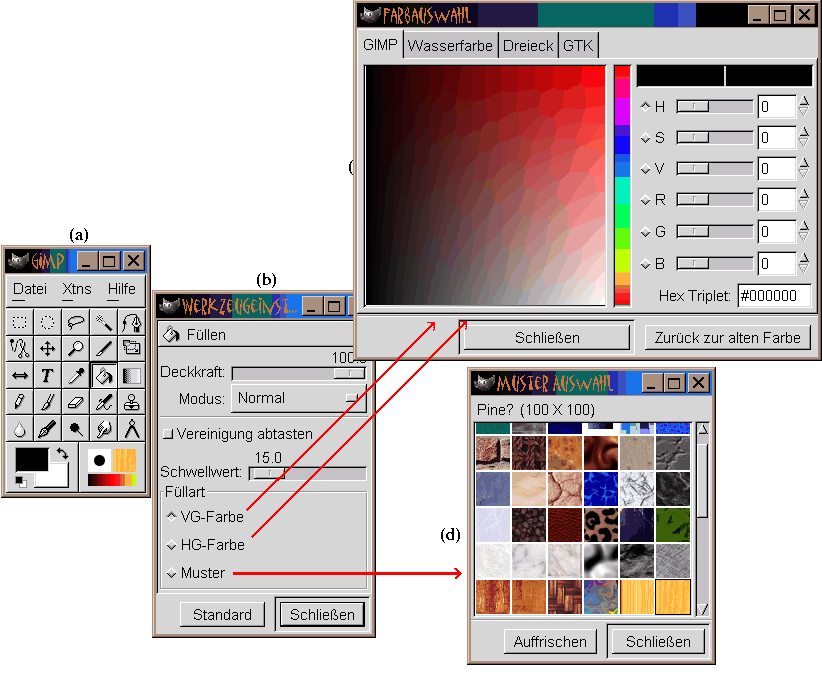The width and height of the screenshot is (822, 676).
Task: Swap foreground and background colors arrow
Action: point(63,453)
